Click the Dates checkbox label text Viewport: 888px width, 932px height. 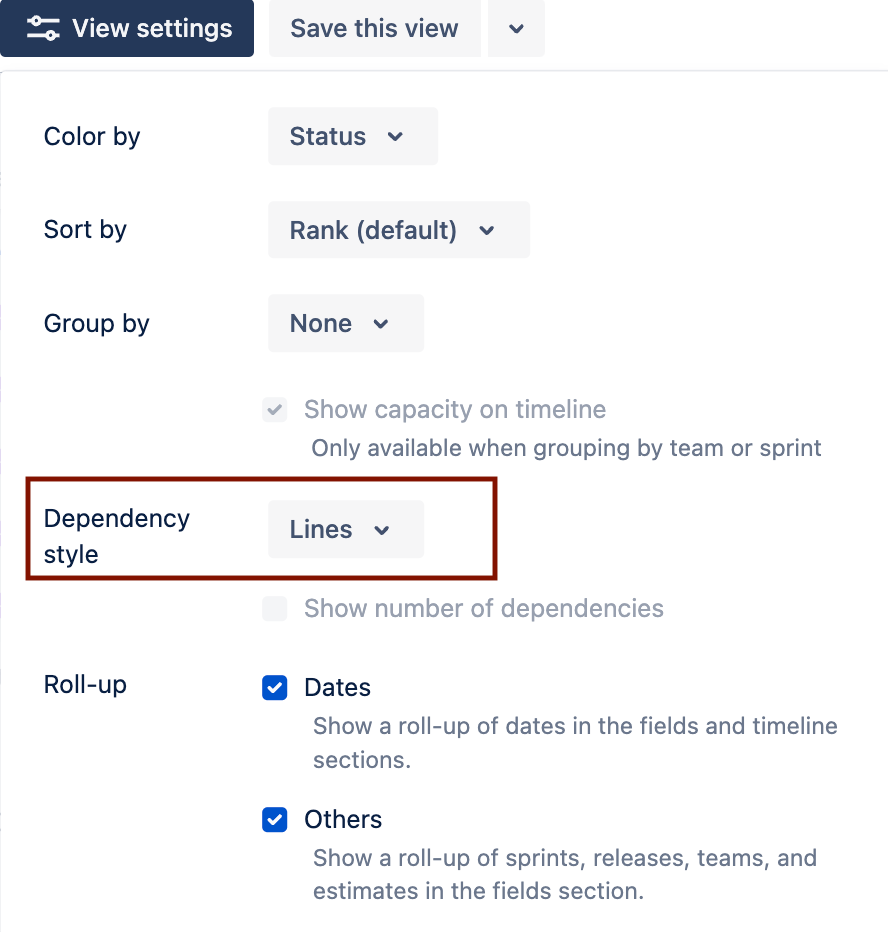tap(338, 688)
